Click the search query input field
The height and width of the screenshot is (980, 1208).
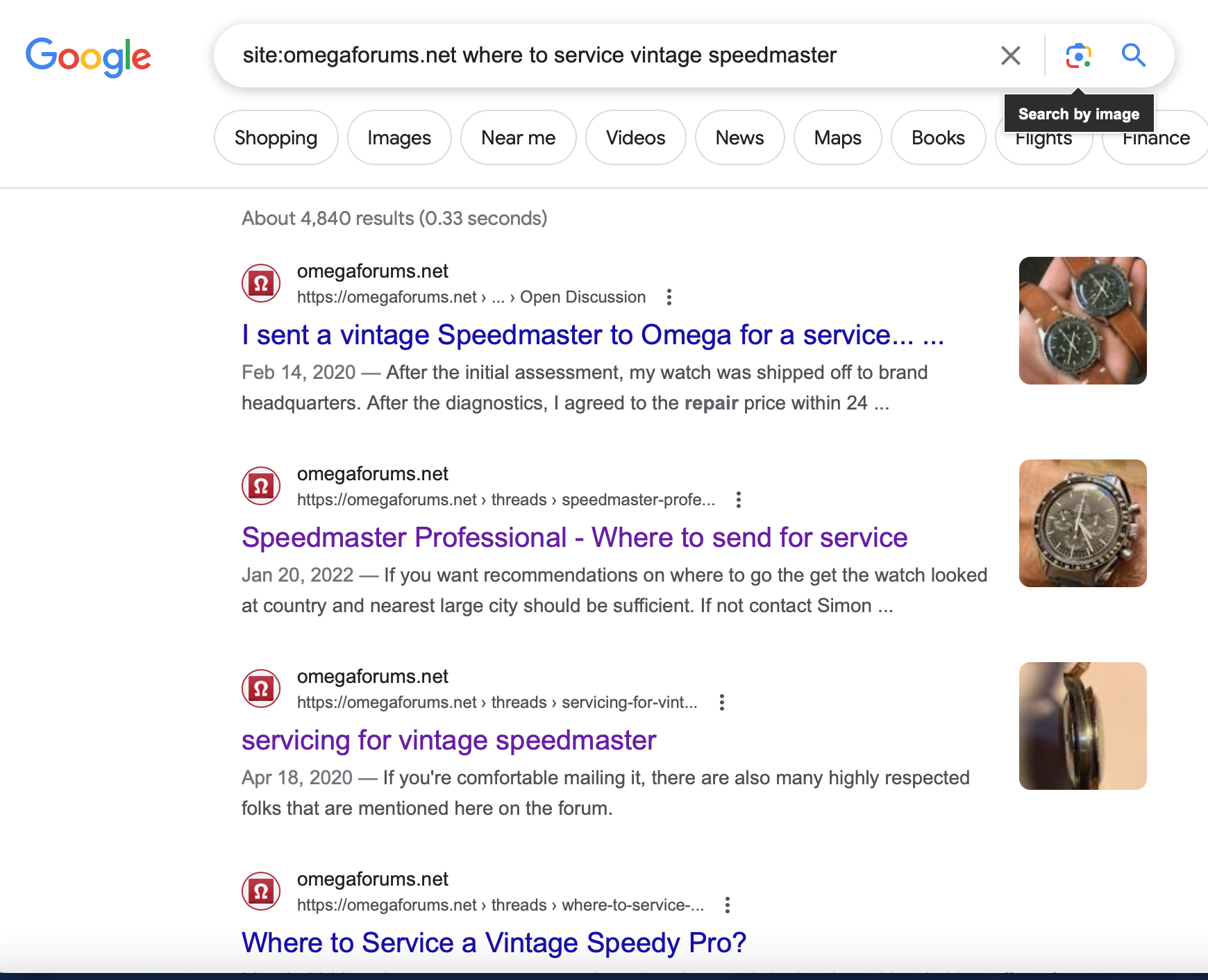611,56
